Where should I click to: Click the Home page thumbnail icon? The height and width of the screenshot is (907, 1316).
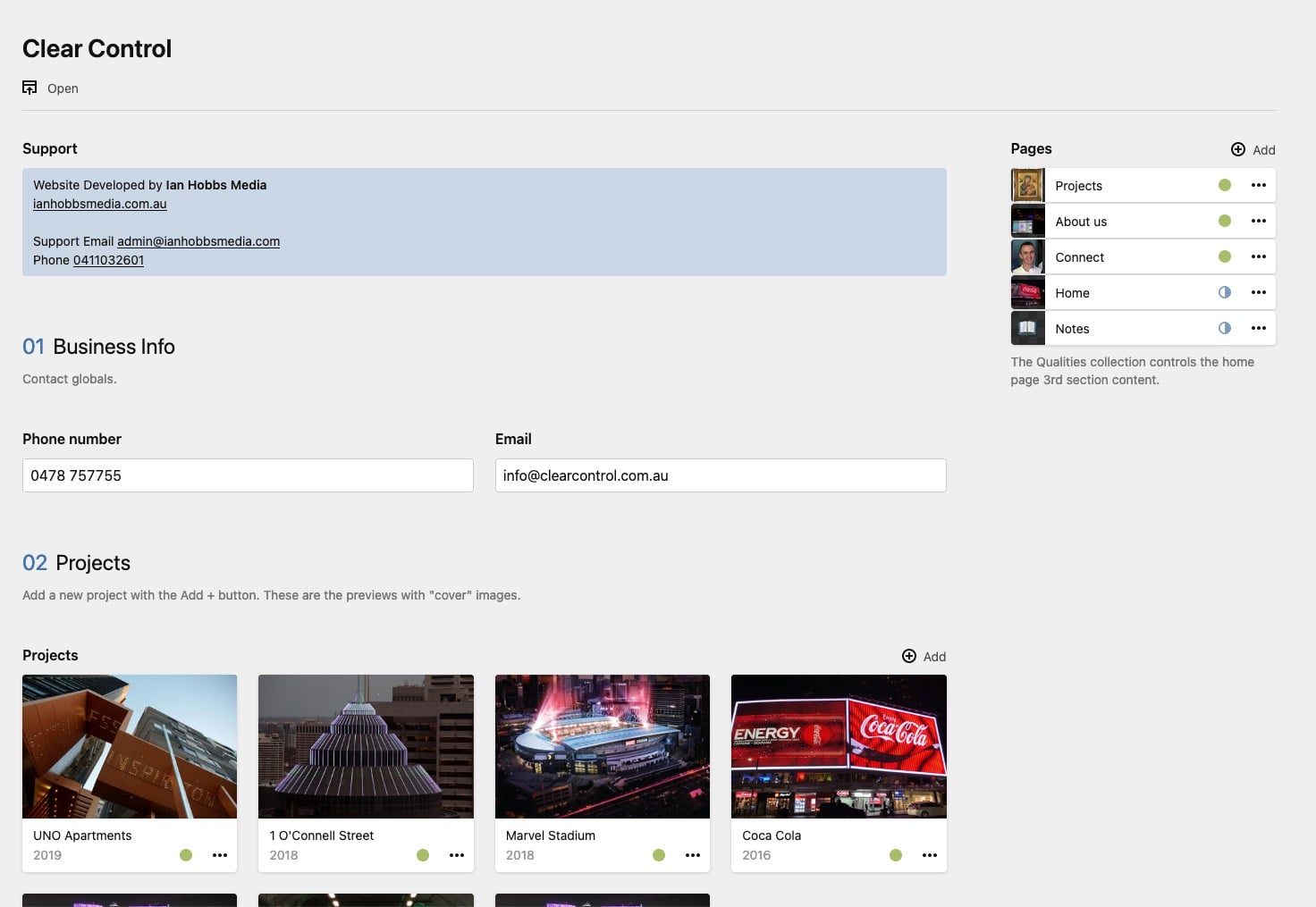1027,292
